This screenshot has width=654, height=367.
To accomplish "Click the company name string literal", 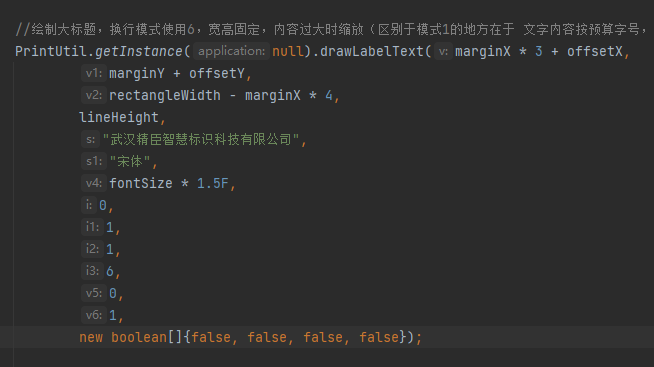I will [x=201, y=140].
